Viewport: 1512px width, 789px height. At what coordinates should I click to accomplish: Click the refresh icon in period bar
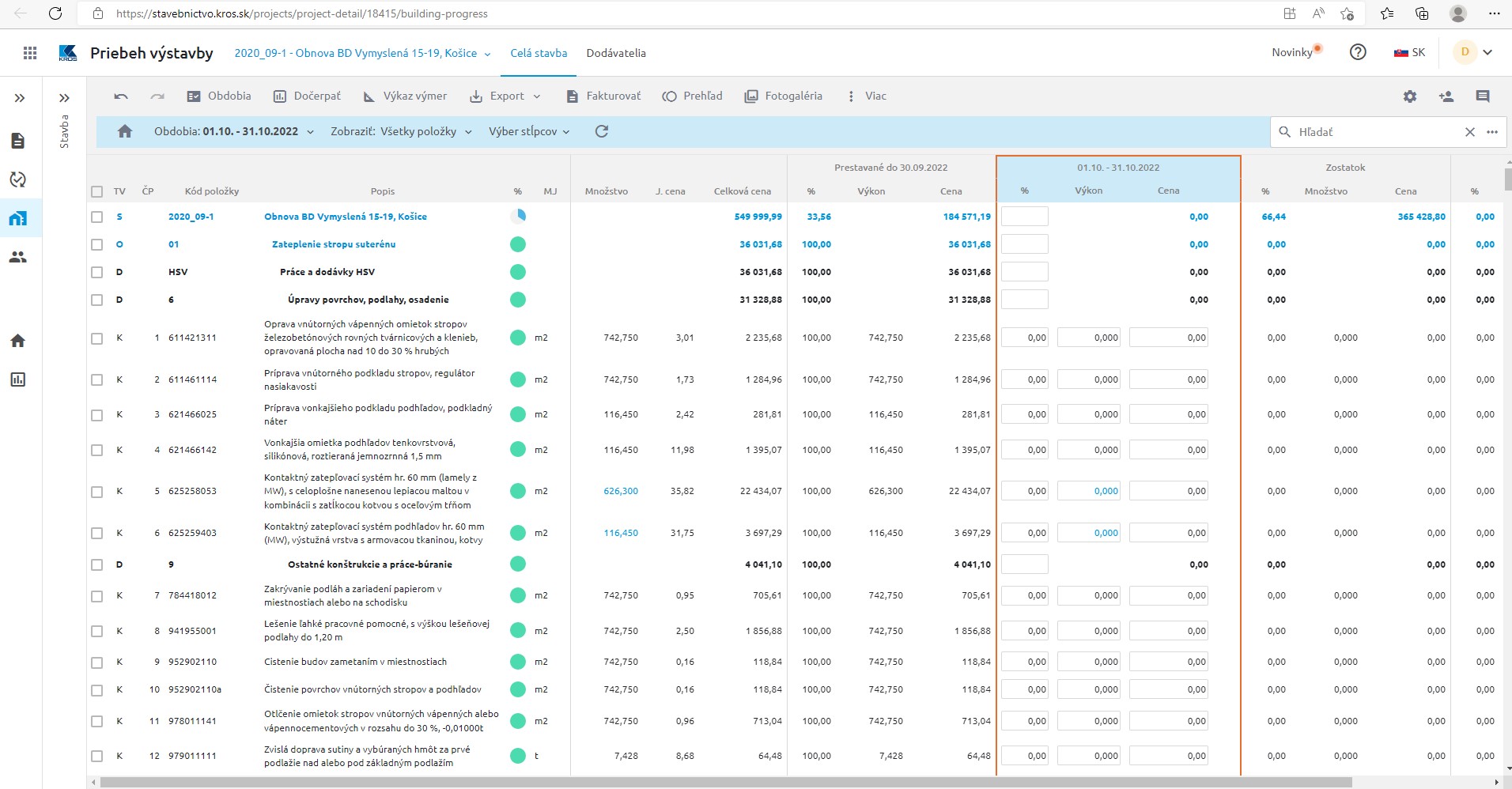pyautogui.click(x=602, y=132)
